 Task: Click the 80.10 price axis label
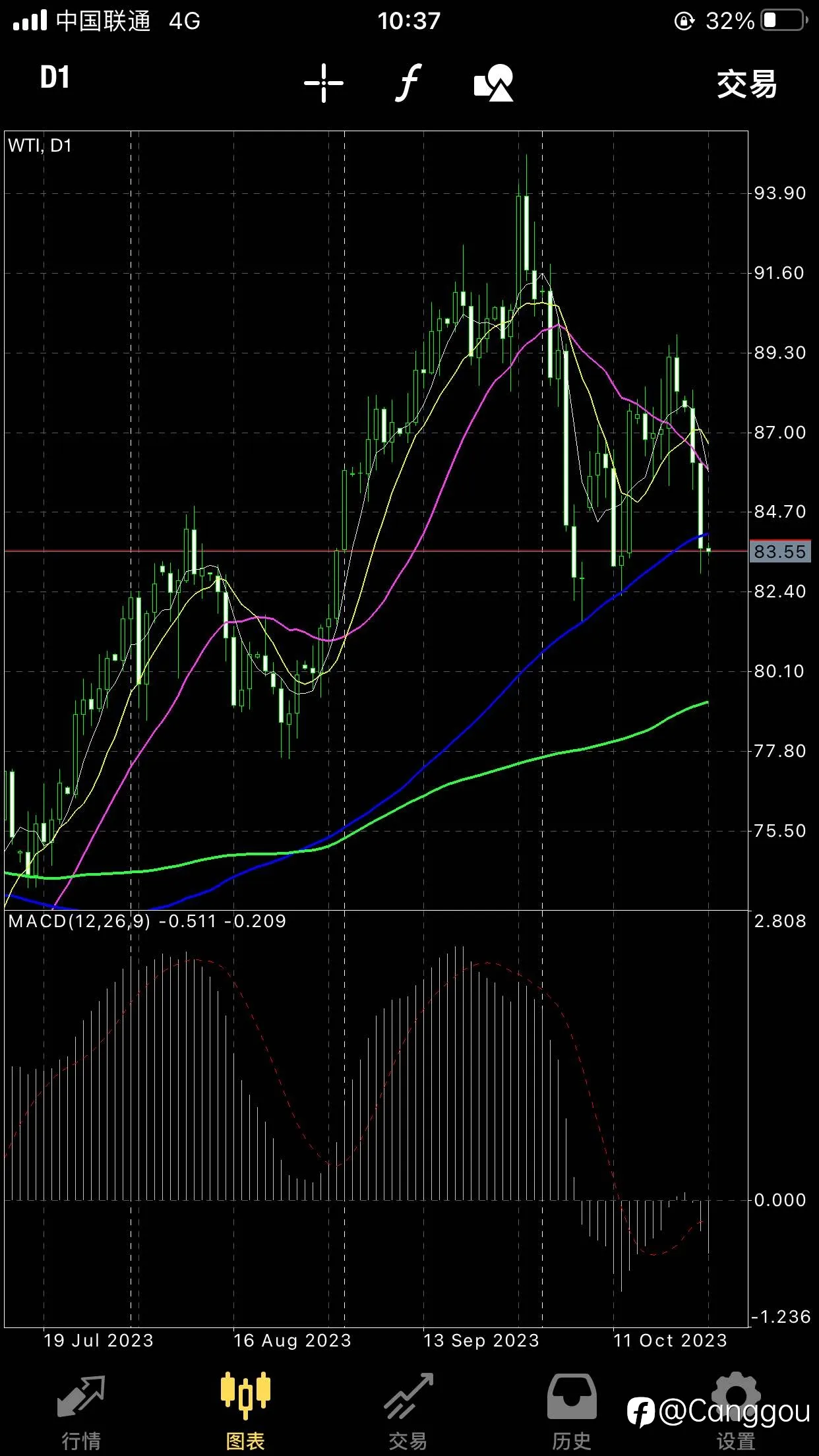click(780, 671)
